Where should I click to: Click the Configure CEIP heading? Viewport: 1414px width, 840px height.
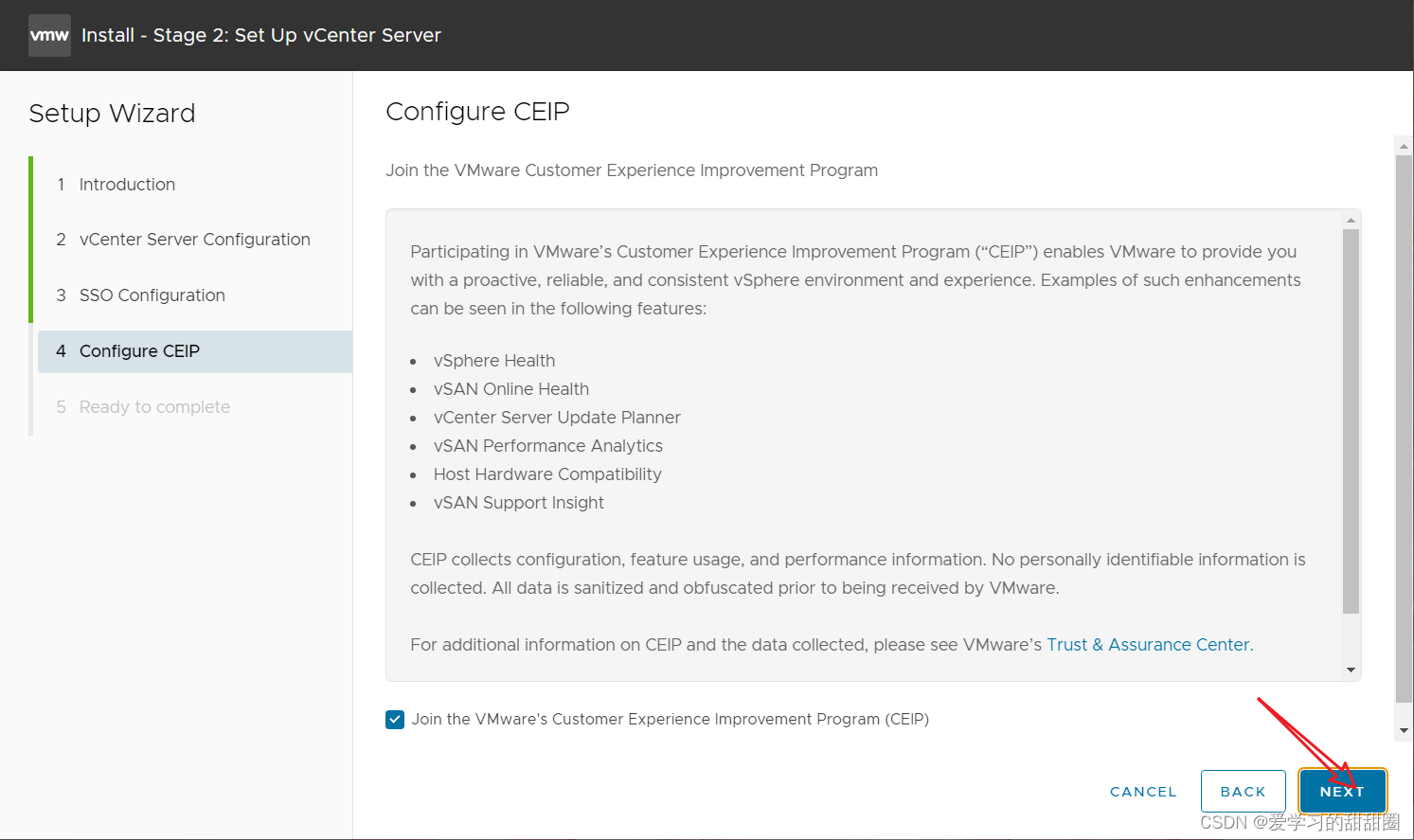pyautogui.click(x=477, y=112)
